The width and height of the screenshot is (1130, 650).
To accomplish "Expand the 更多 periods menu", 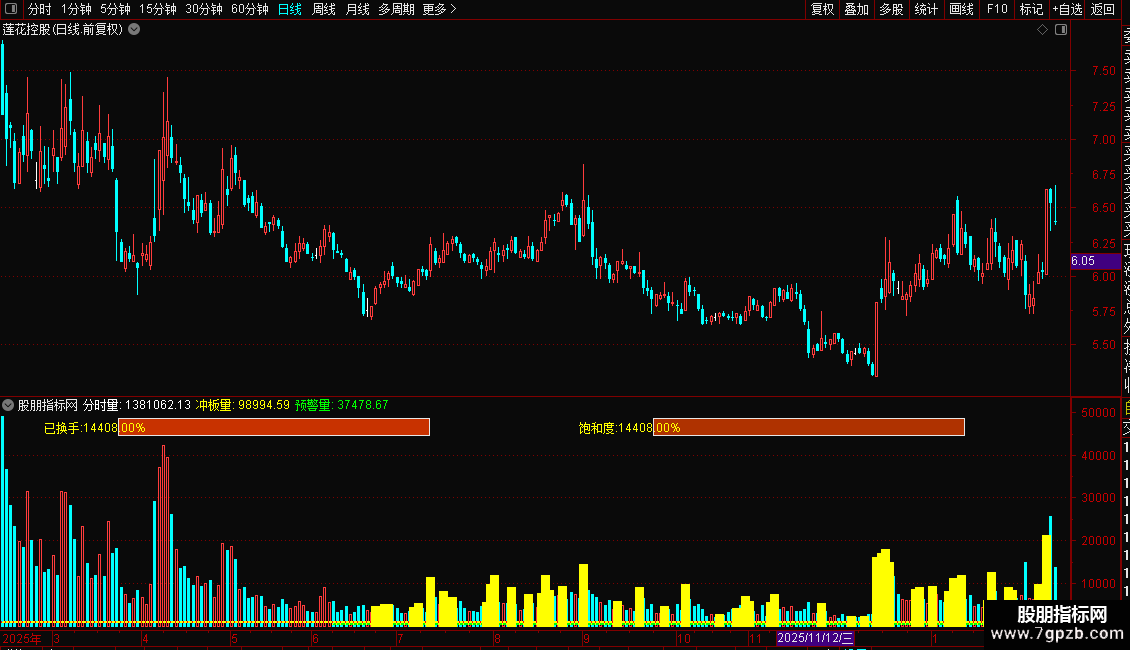I will pos(440,9).
